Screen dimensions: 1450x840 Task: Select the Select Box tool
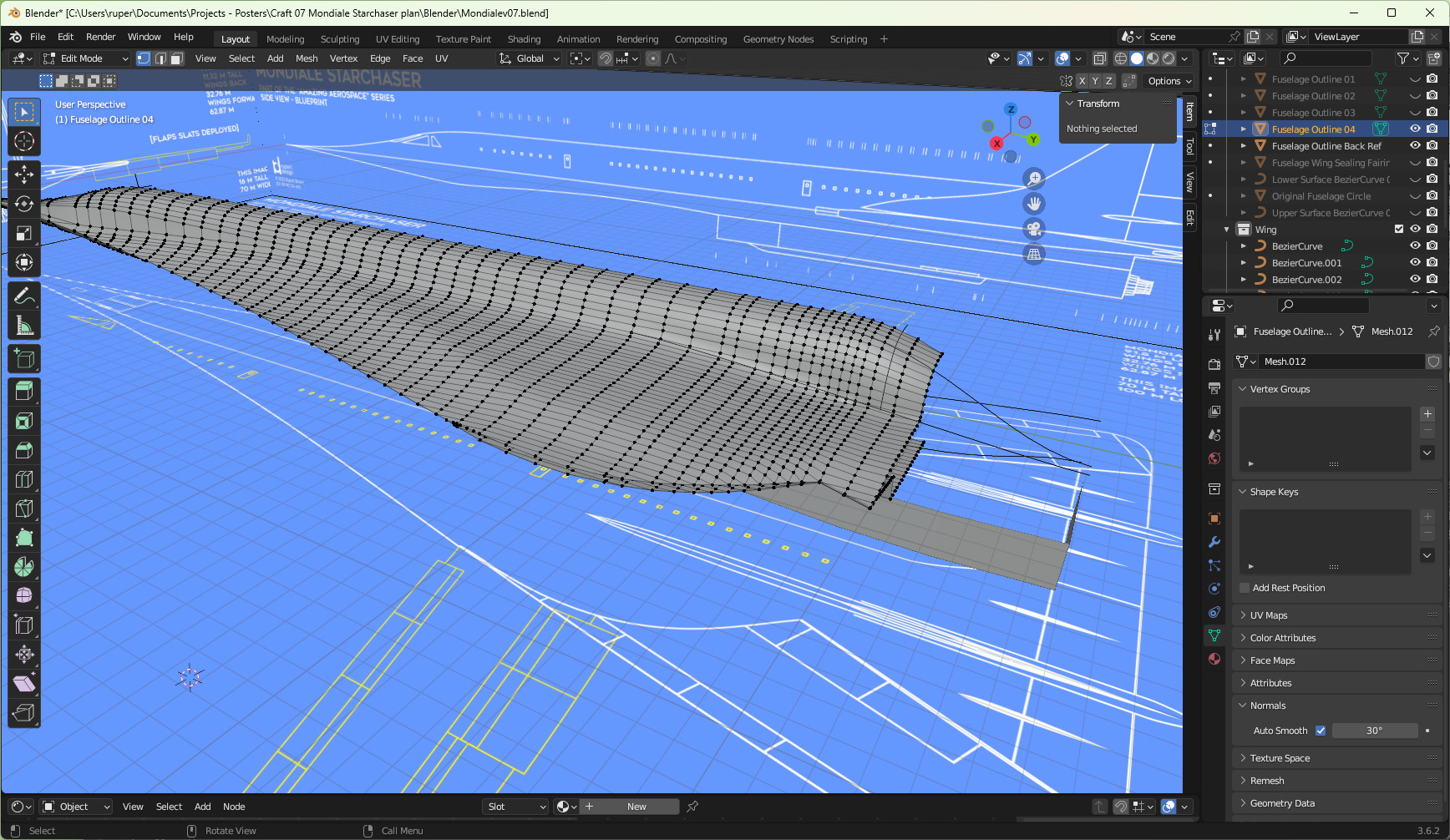click(x=24, y=112)
